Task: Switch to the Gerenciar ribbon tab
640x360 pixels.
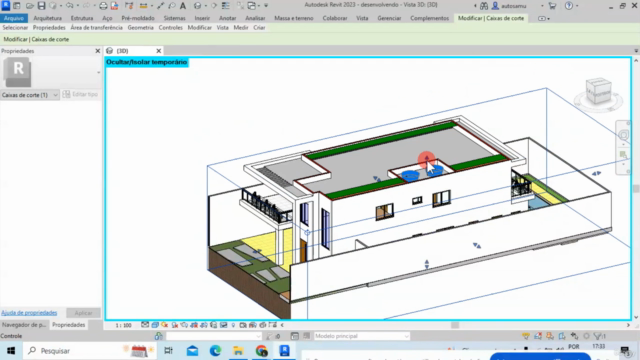Action: coord(389,18)
